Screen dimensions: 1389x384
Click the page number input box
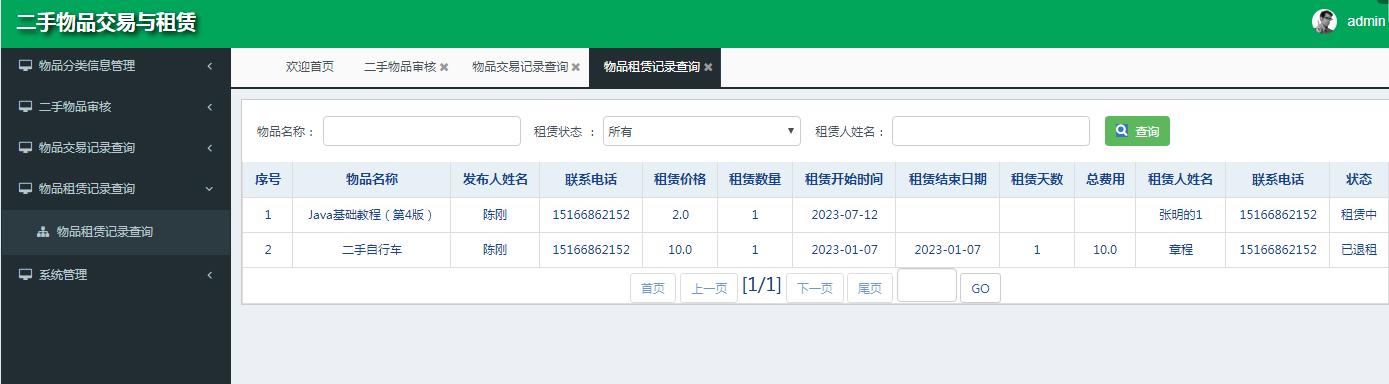pyautogui.click(x=927, y=285)
